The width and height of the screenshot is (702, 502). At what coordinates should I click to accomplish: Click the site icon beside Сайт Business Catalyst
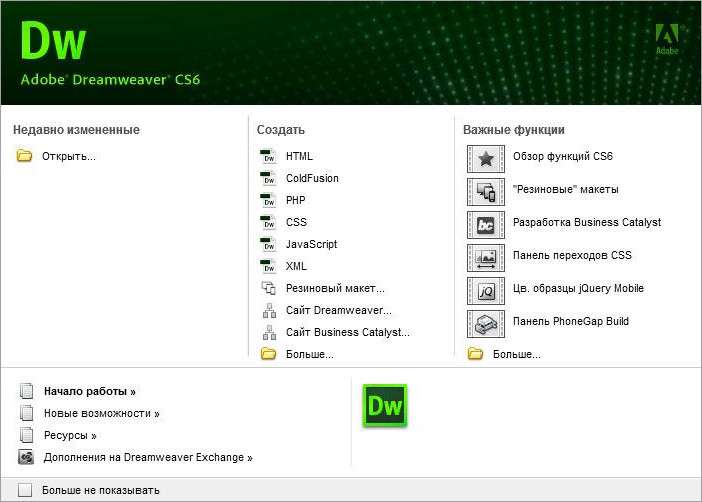269,332
